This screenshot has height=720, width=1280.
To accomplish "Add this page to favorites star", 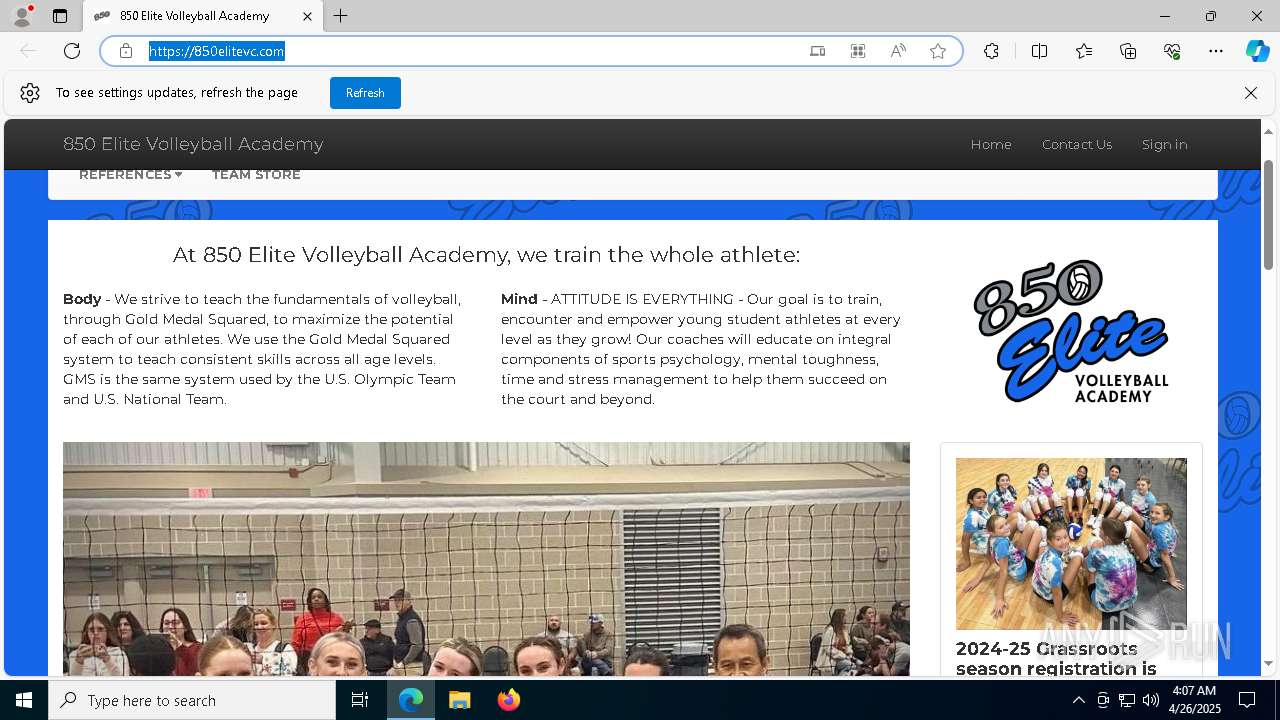I will point(938,51).
